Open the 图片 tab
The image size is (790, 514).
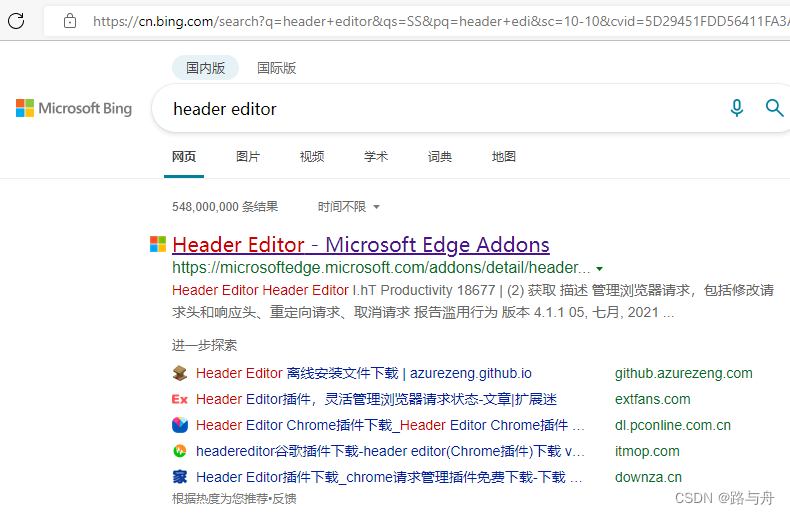pos(248,157)
